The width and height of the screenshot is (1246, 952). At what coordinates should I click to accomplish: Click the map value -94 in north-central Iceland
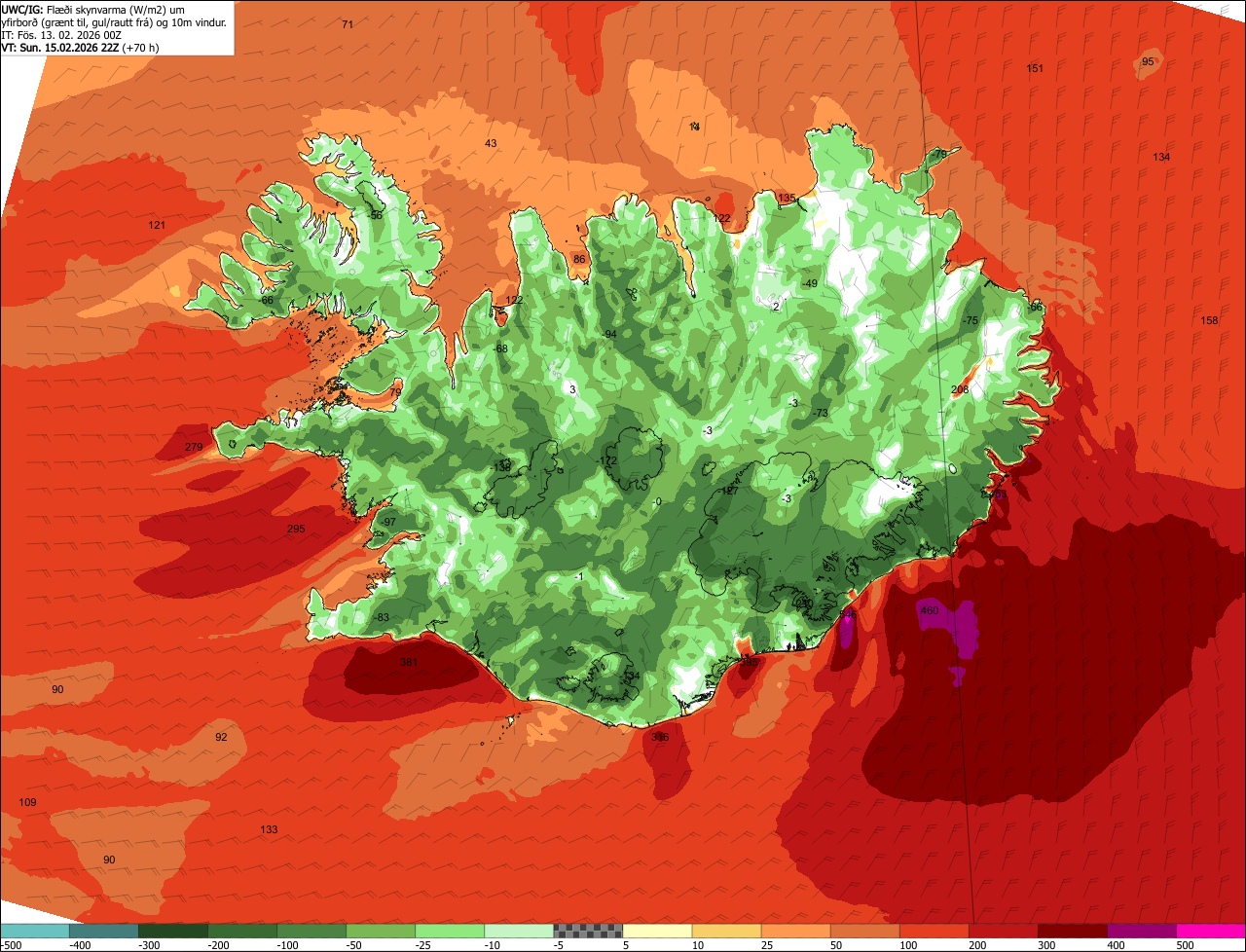click(x=609, y=334)
